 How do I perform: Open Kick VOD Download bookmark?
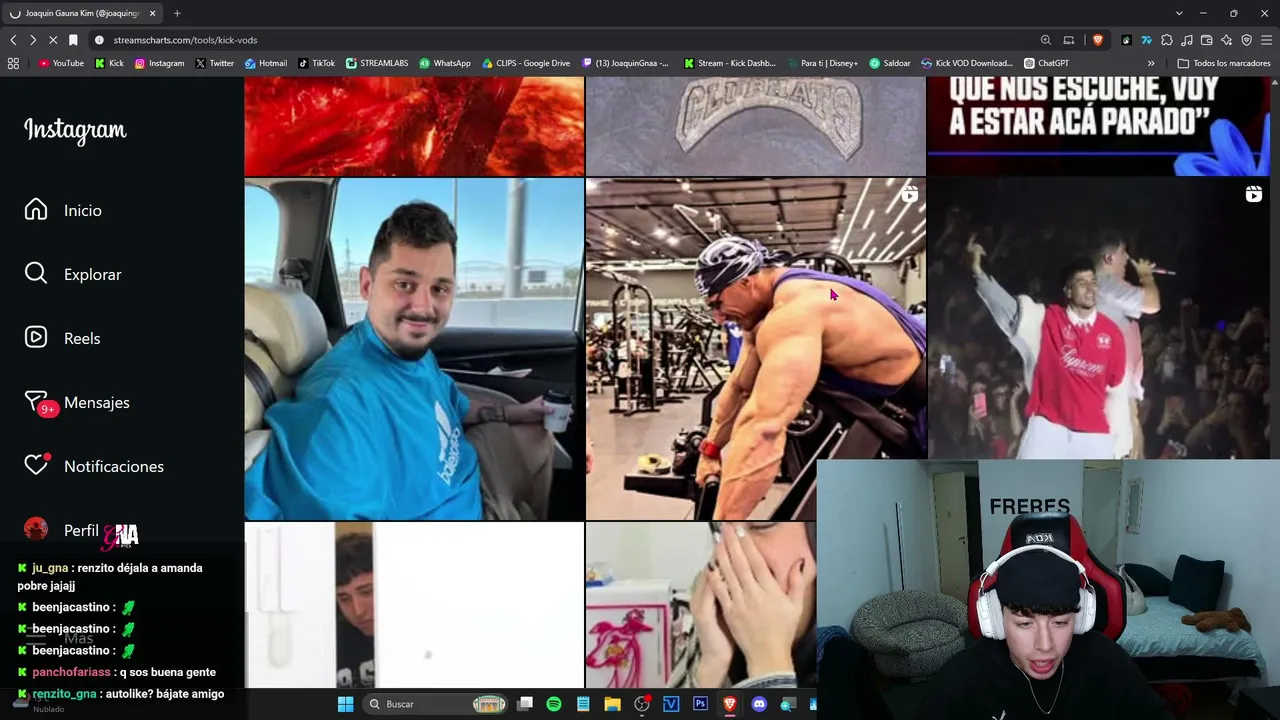(x=967, y=63)
